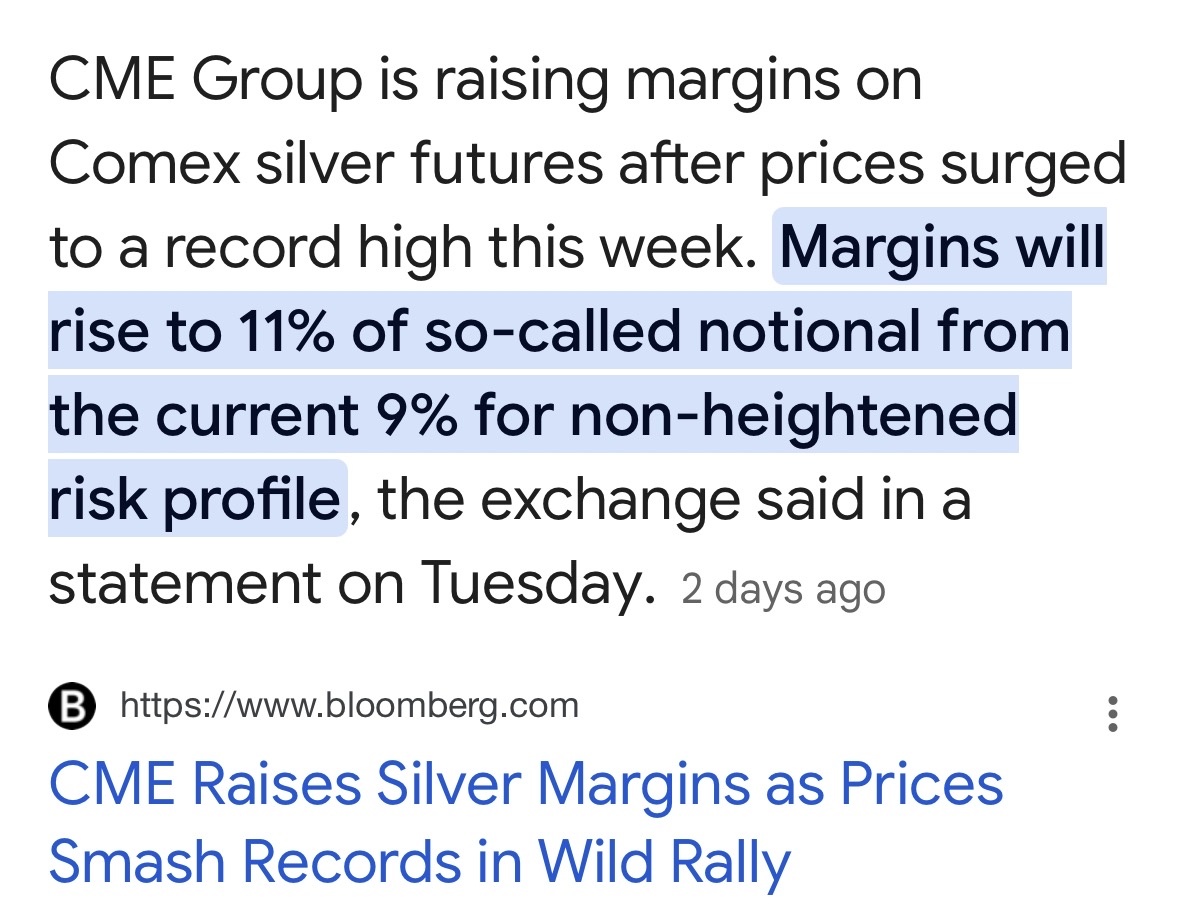Screen dimensions: 1179x913
Task: Click headline line 'Smash Records in Wild Rally'
Action: click(x=420, y=862)
